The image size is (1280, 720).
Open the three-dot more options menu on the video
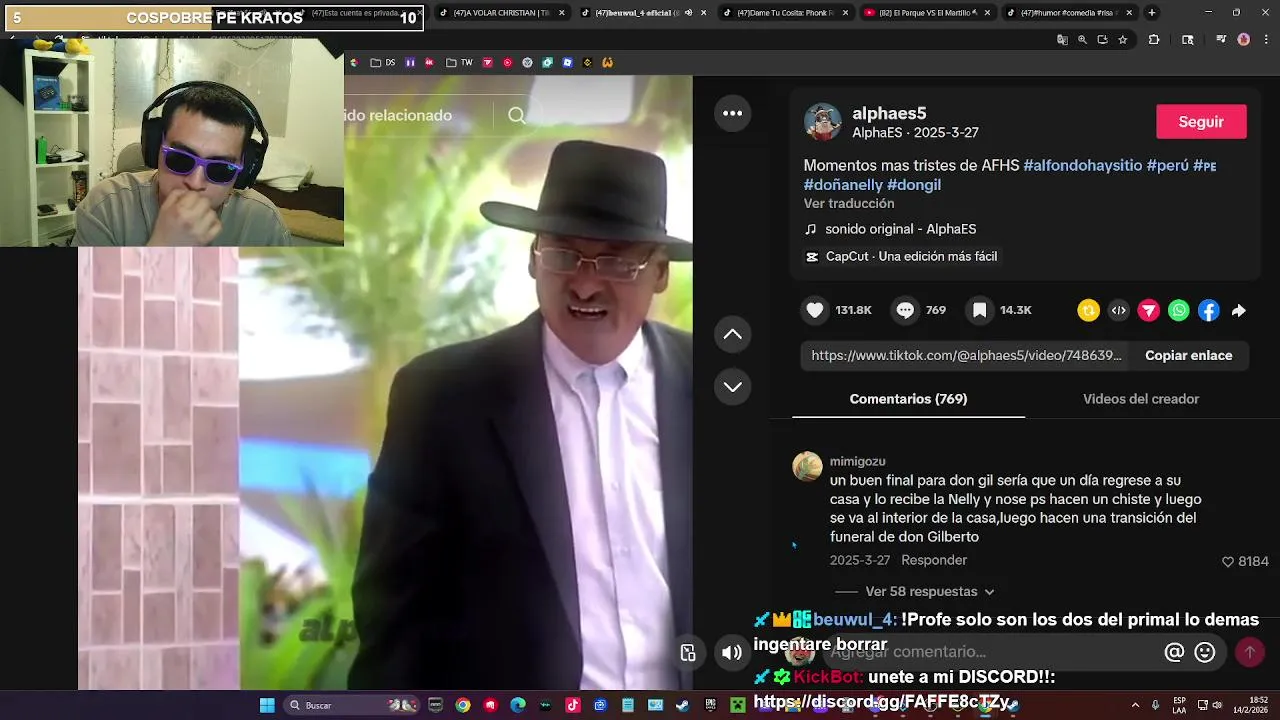(x=732, y=113)
